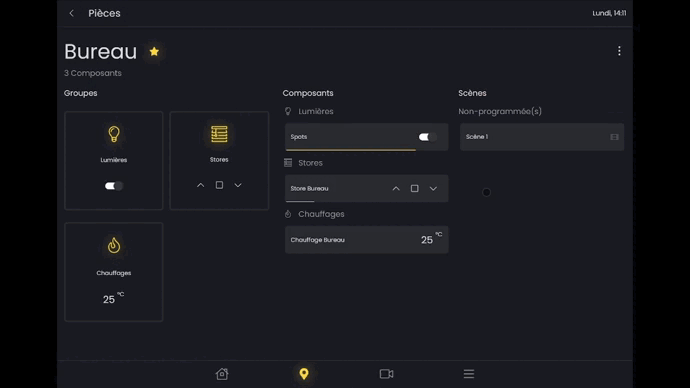The image size is (690, 388).
Task: Toggle the Spots light switch
Action: [427, 137]
